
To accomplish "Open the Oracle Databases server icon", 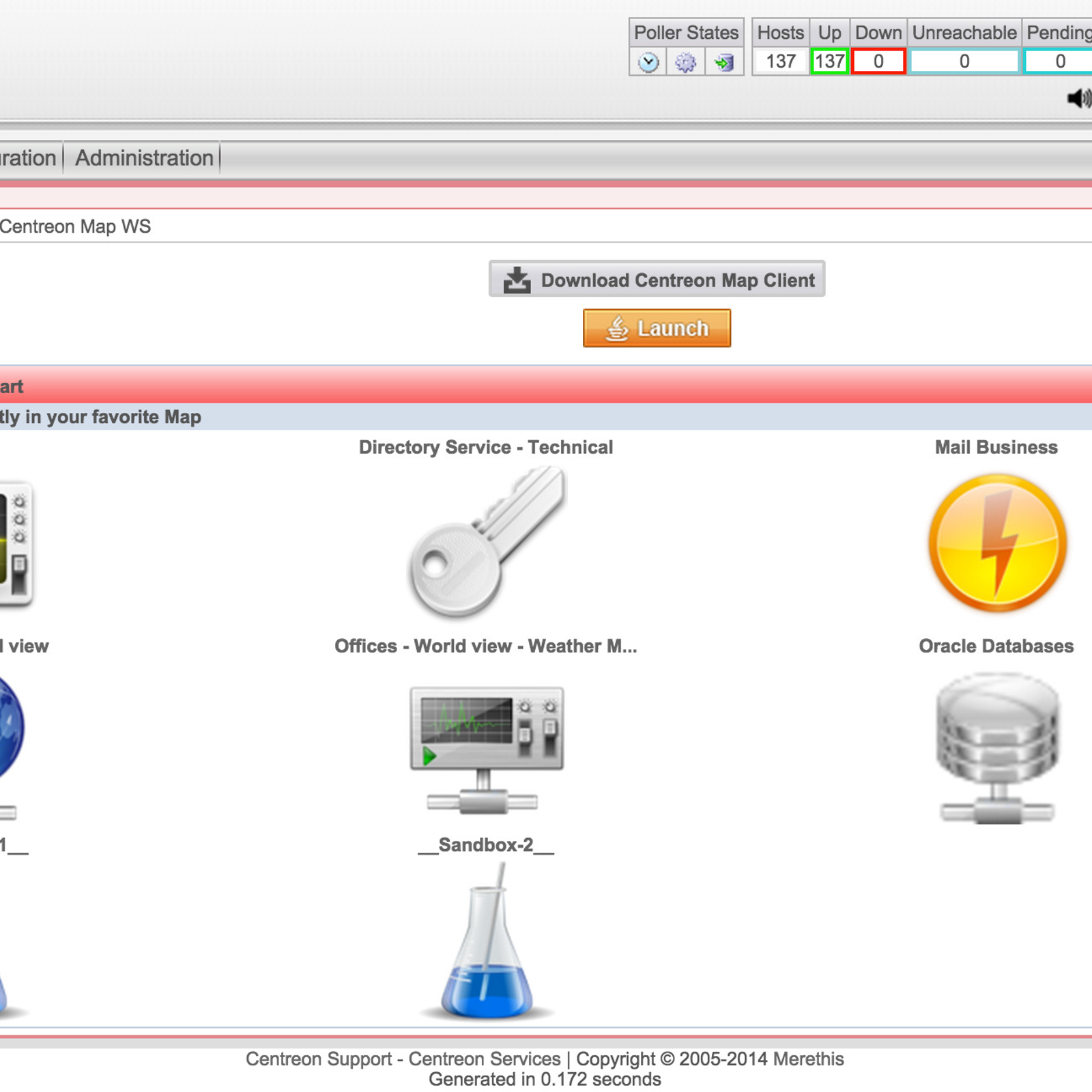I will 997,748.
